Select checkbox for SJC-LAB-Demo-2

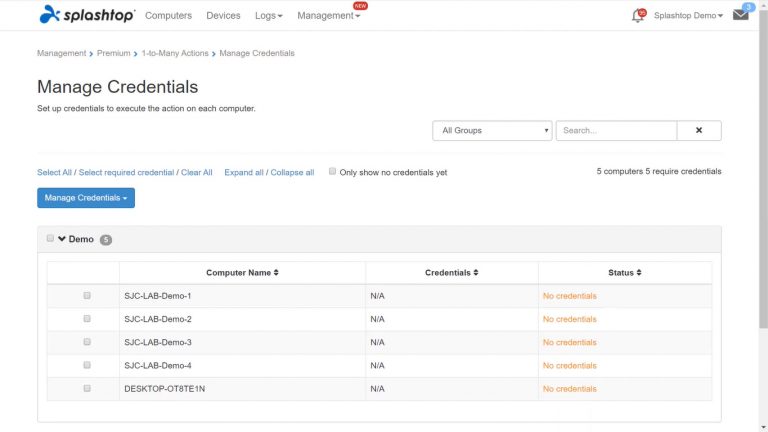pos(87,318)
